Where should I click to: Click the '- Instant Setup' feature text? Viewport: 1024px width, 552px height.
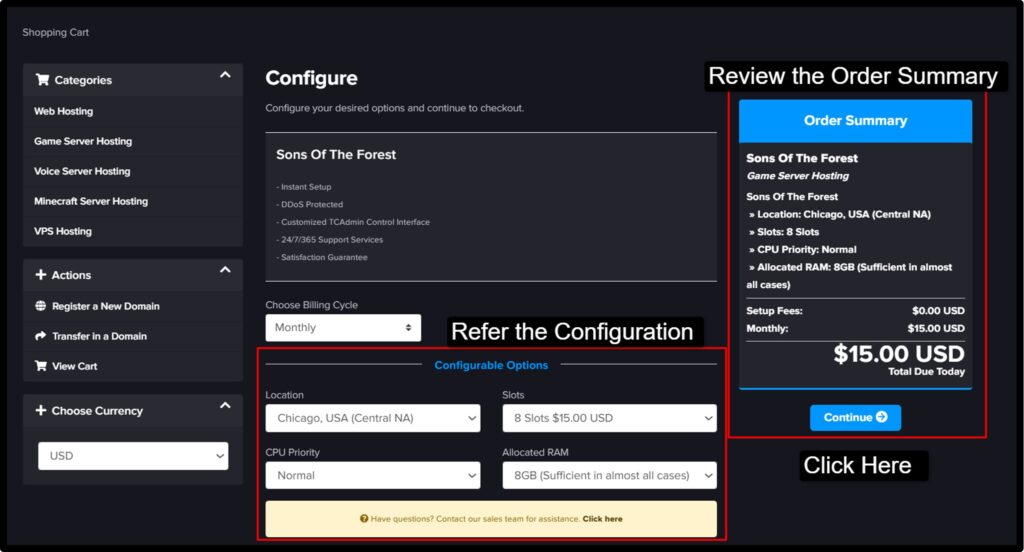(304, 187)
